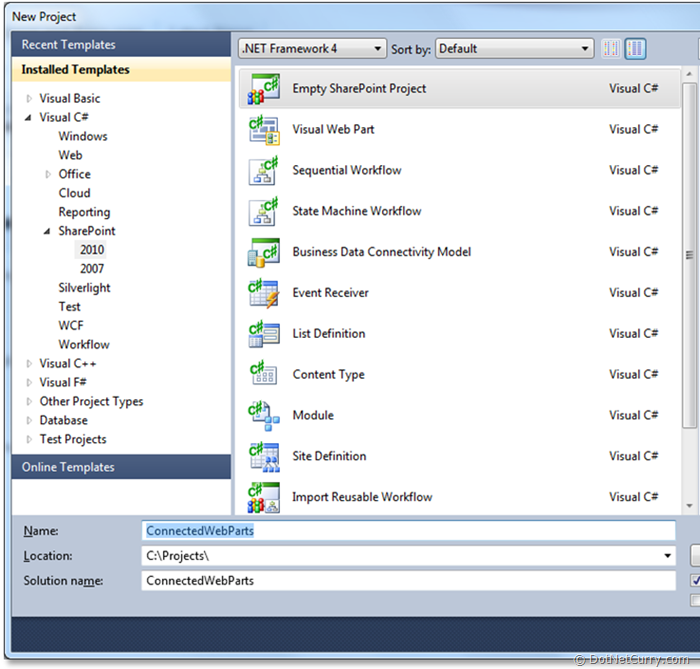Open the Recent Templates section

click(x=121, y=45)
